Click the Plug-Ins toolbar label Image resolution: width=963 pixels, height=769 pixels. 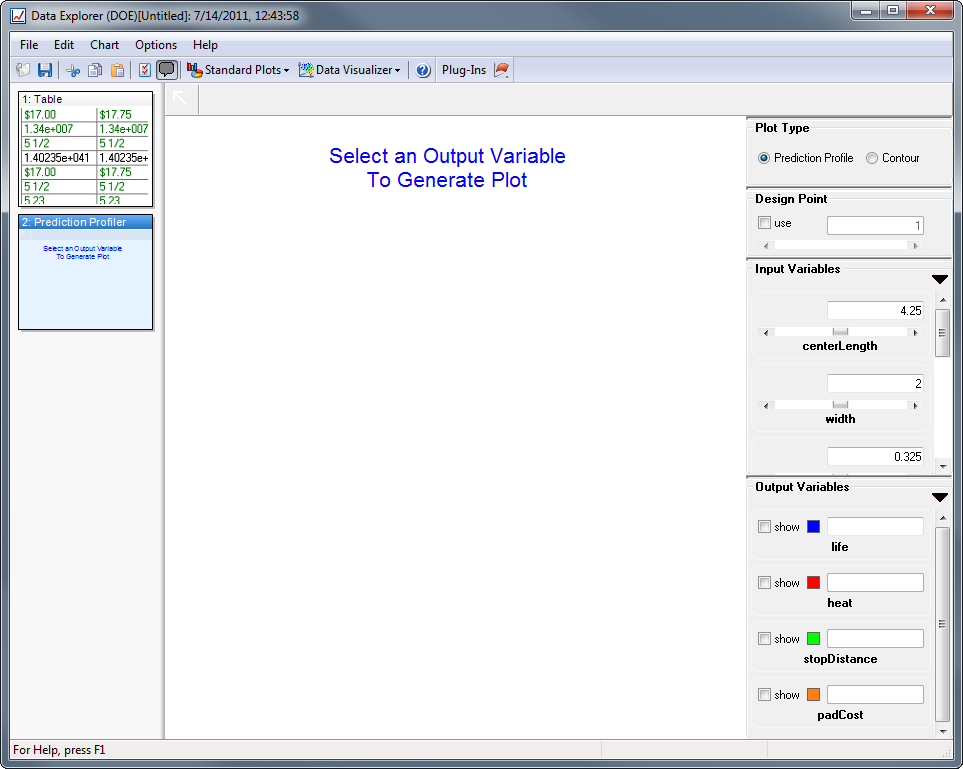(x=464, y=70)
